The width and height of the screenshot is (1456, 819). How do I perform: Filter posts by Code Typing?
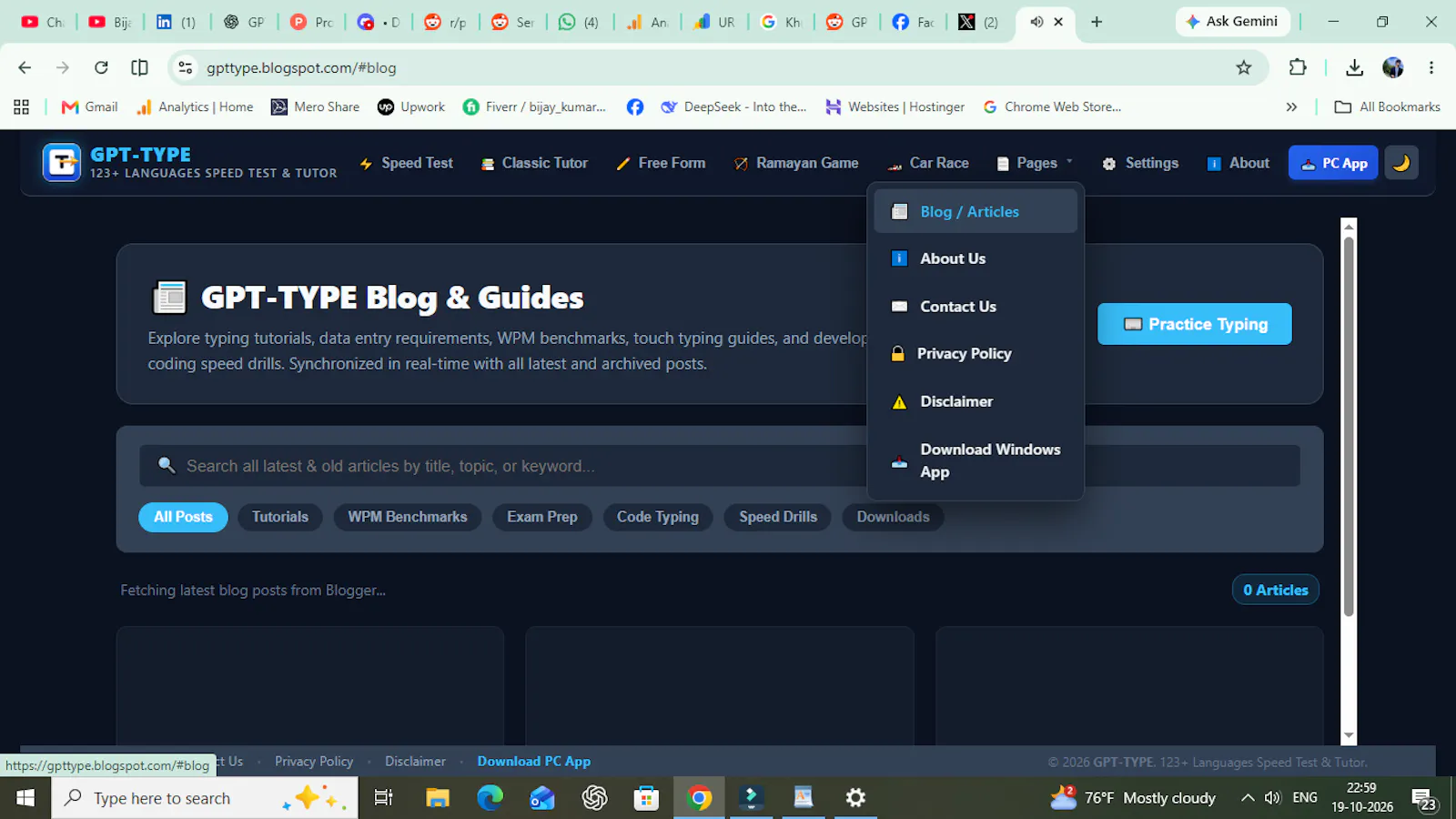coord(658,517)
